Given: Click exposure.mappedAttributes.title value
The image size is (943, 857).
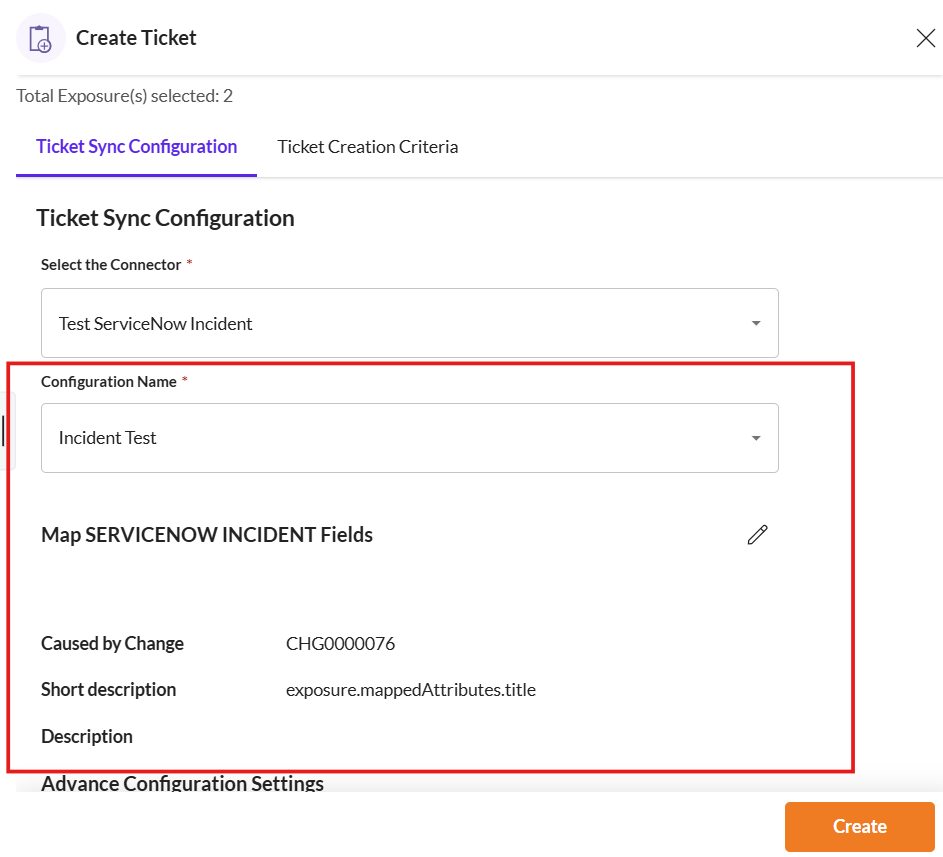Looking at the screenshot, I should 411,690.
